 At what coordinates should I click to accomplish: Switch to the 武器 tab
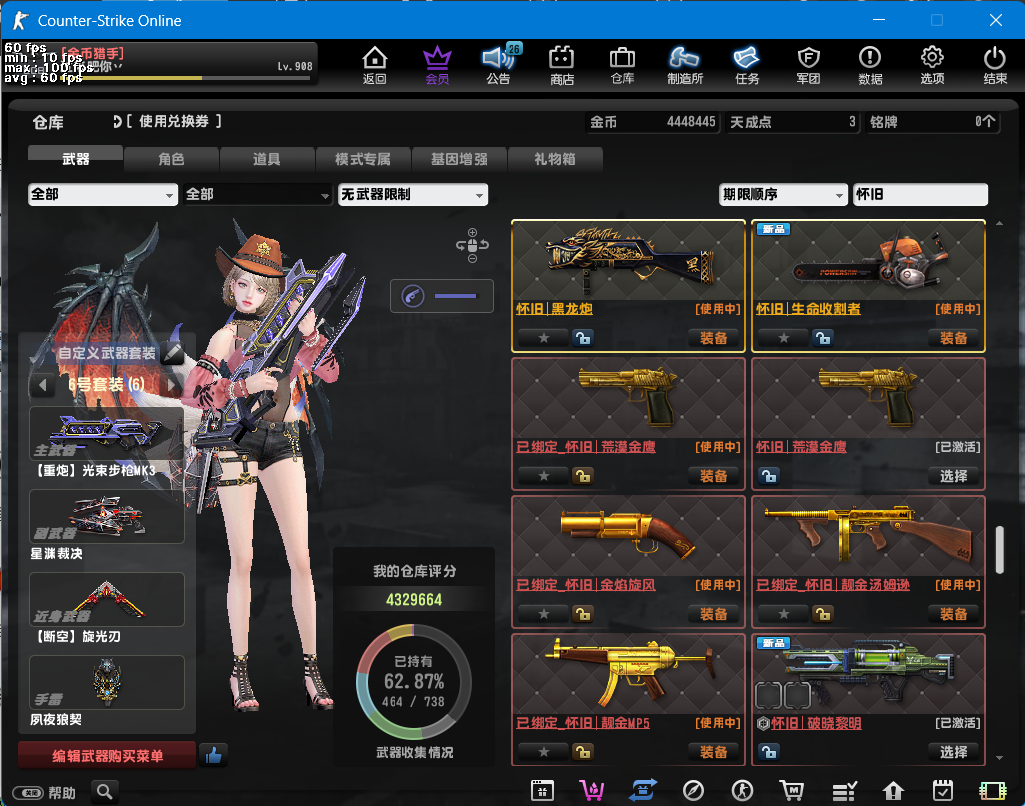click(x=75, y=159)
